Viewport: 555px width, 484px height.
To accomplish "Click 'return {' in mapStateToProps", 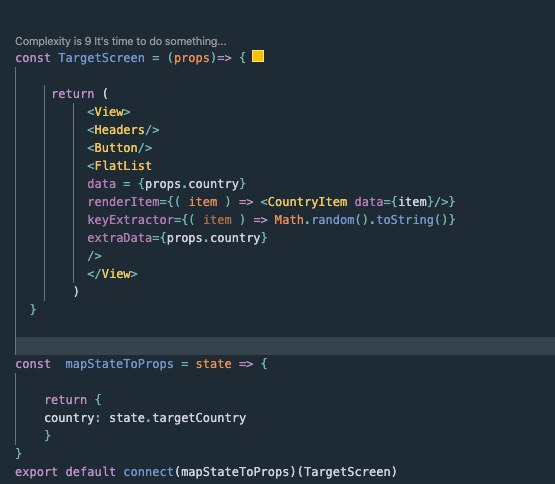I will tap(73, 400).
